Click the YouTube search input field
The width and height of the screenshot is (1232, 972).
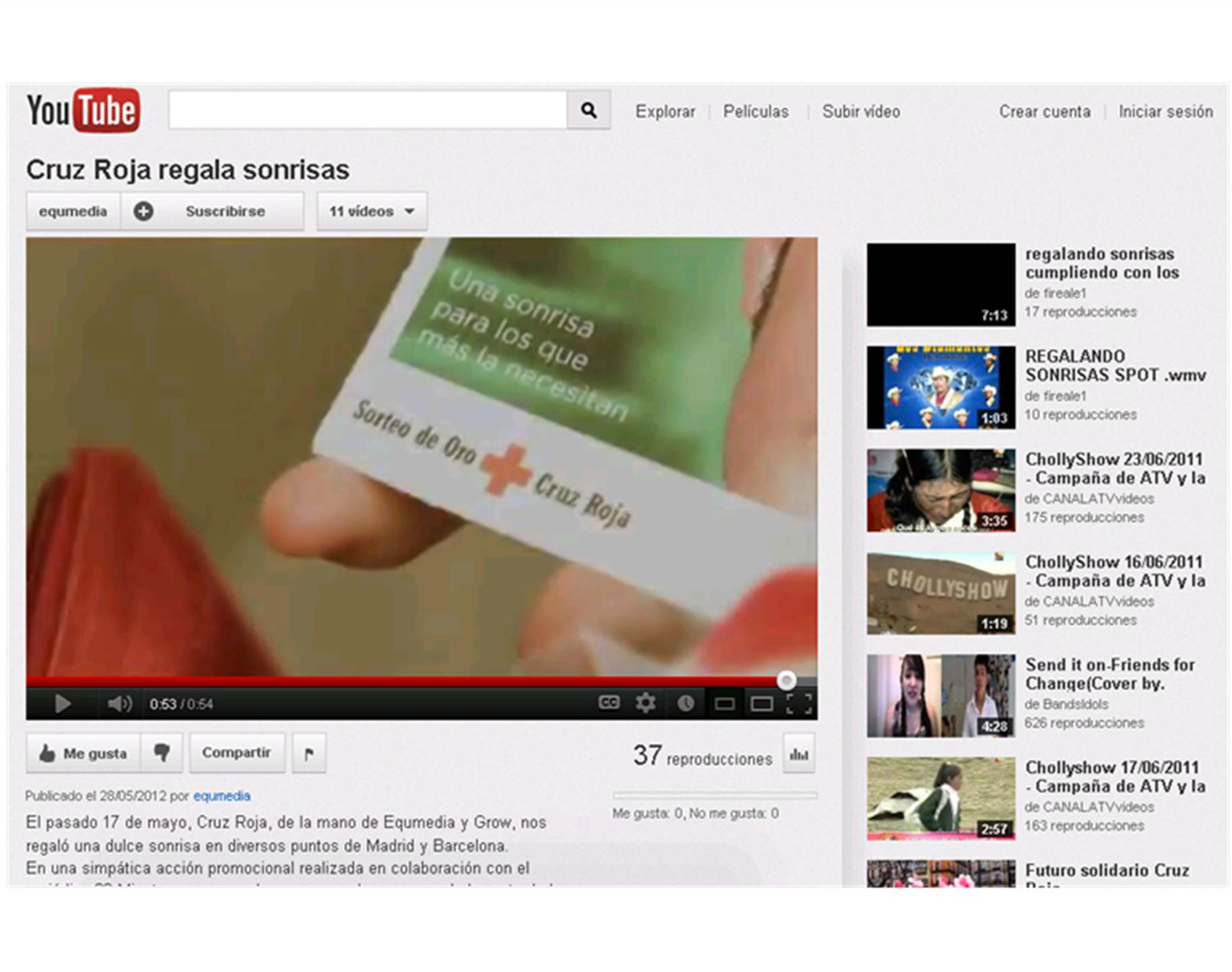(x=367, y=110)
